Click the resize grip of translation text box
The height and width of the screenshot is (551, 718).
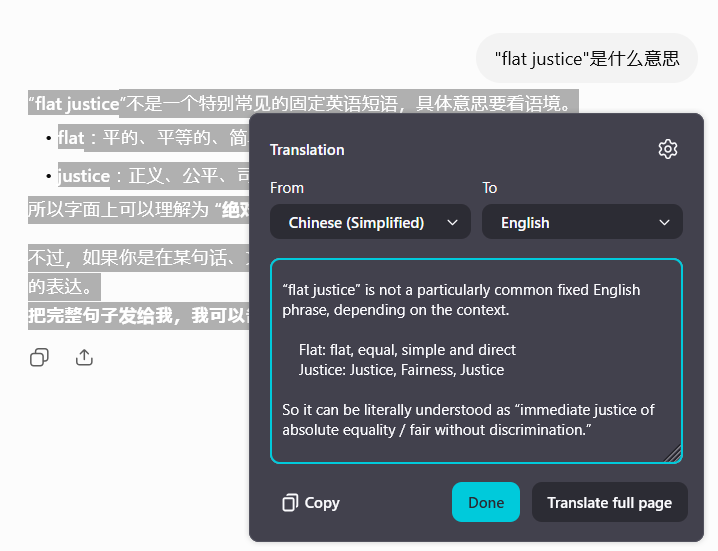(x=673, y=453)
